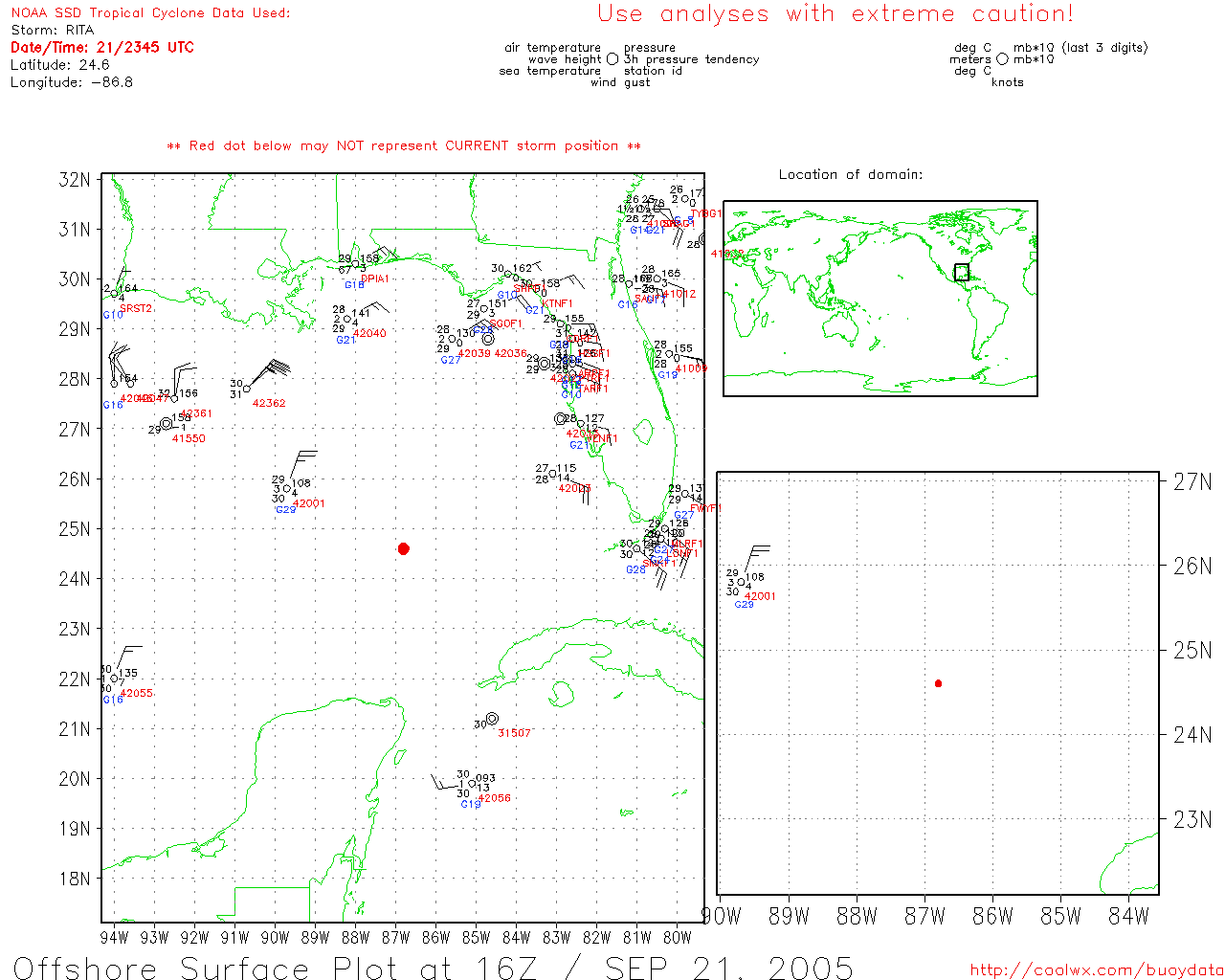Select the station circle for buoy 31507
Viewport: 1225px width, 980px height.
pyautogui.click(x=492, y=719)
